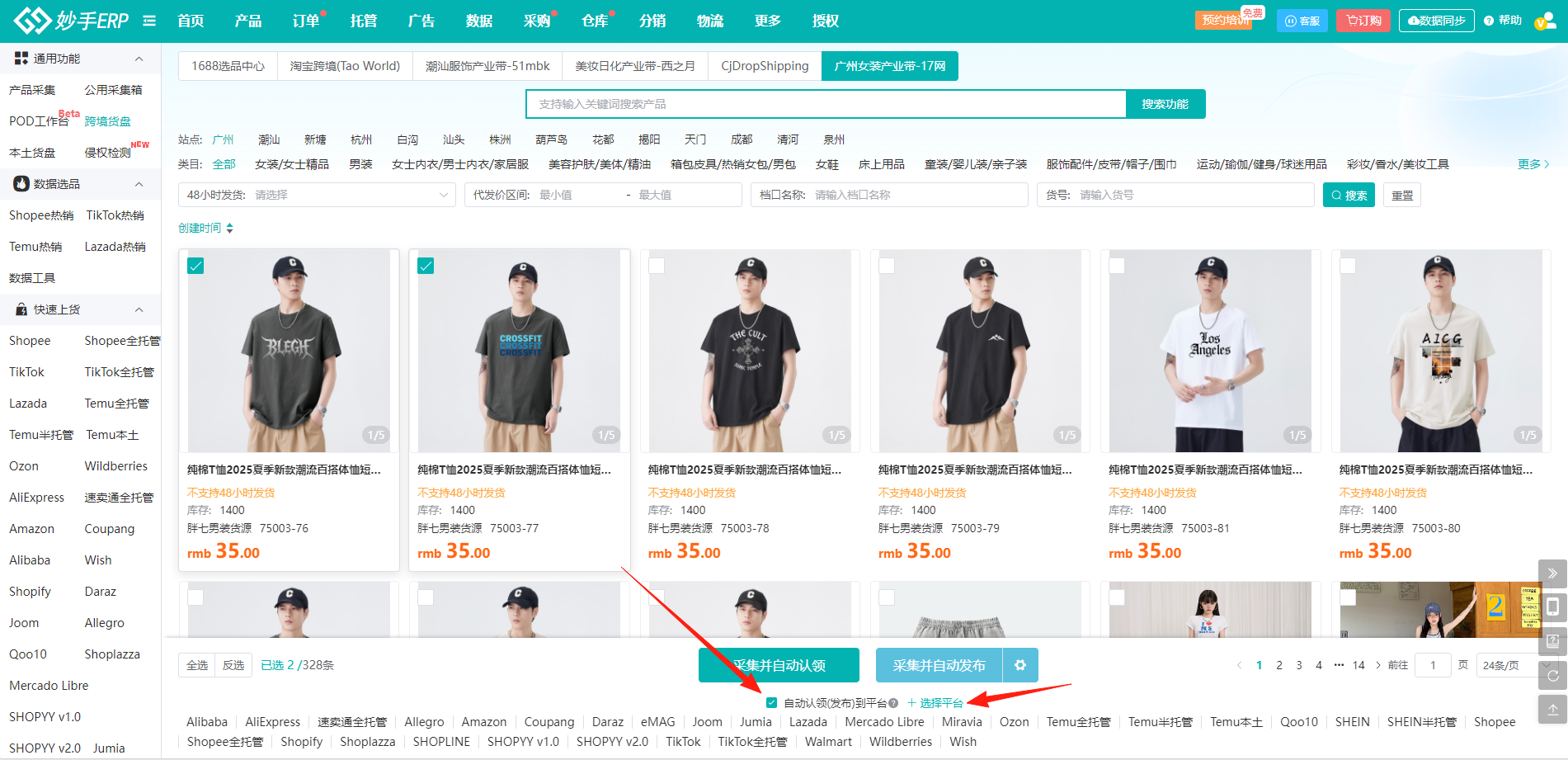This screenshot has height=760, width=1568.
Task: Check product 75003-79 checkbox
Action: [887, 266]
